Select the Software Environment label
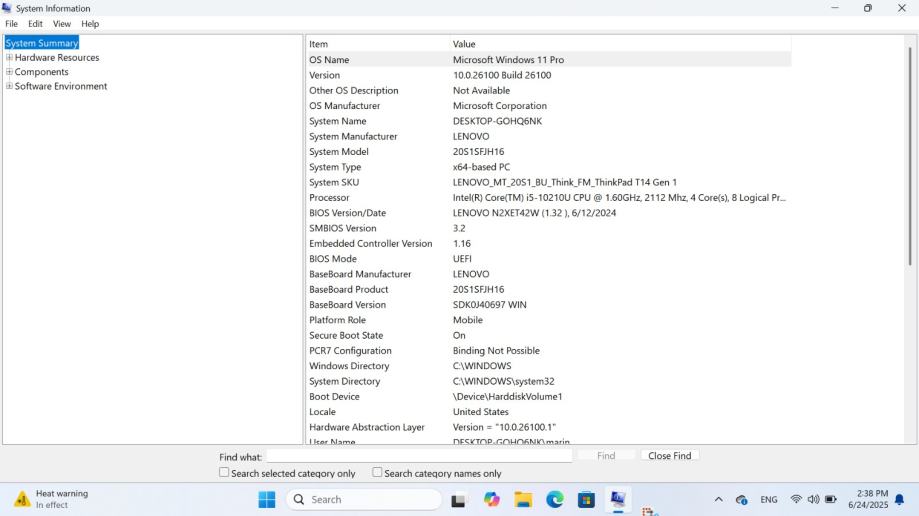Screen dimensions: 919x516 pos(61,86)
